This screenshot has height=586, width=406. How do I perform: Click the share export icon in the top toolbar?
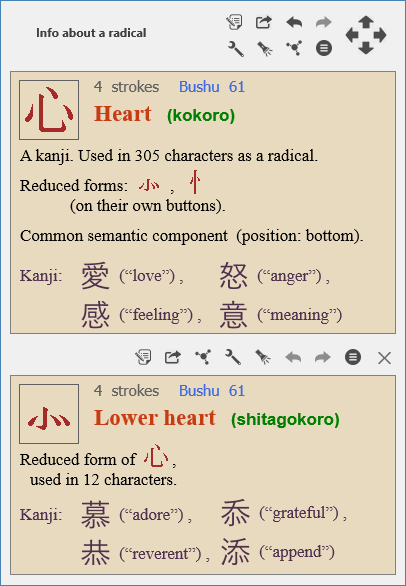(x=264, y=22)
